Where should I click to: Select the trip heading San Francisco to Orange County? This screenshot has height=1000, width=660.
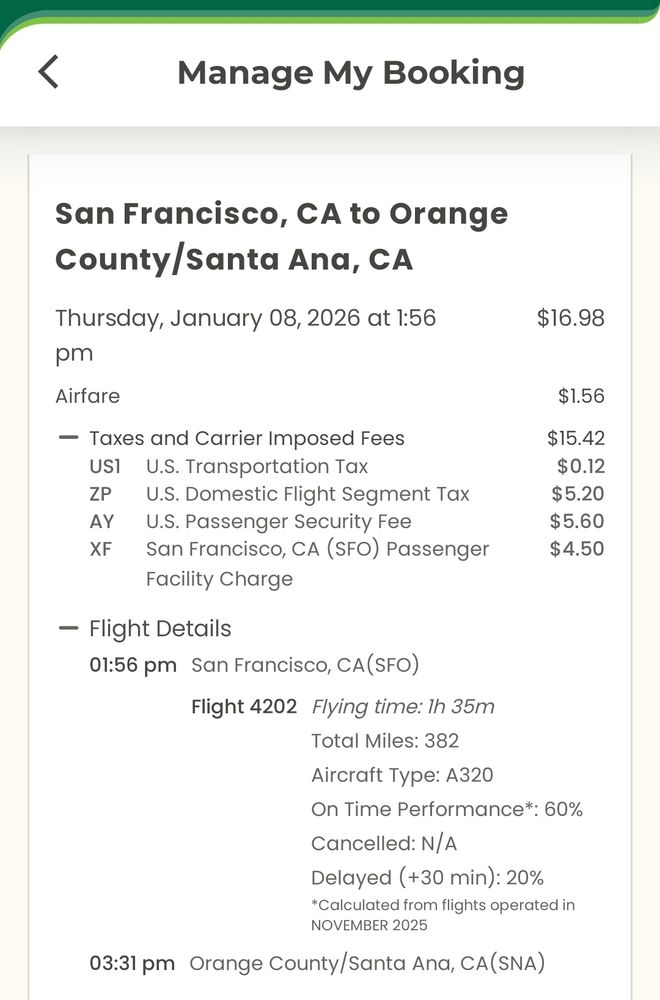pyautogui.click(x=283, y=235)
